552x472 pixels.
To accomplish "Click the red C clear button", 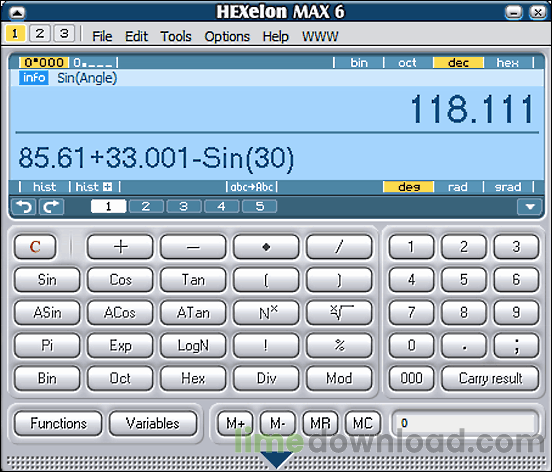I will pos(35,247).
